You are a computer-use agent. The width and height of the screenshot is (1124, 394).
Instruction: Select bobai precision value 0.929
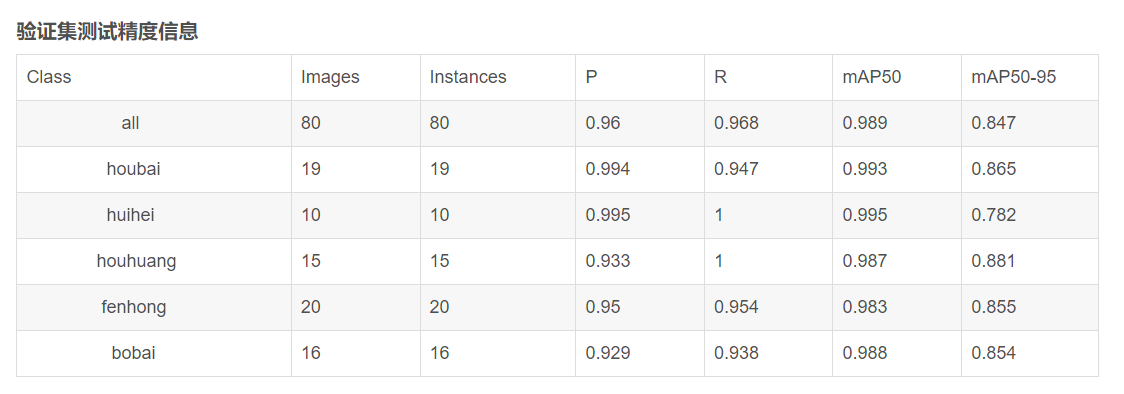pyautogui.click(x=608, y=353)
